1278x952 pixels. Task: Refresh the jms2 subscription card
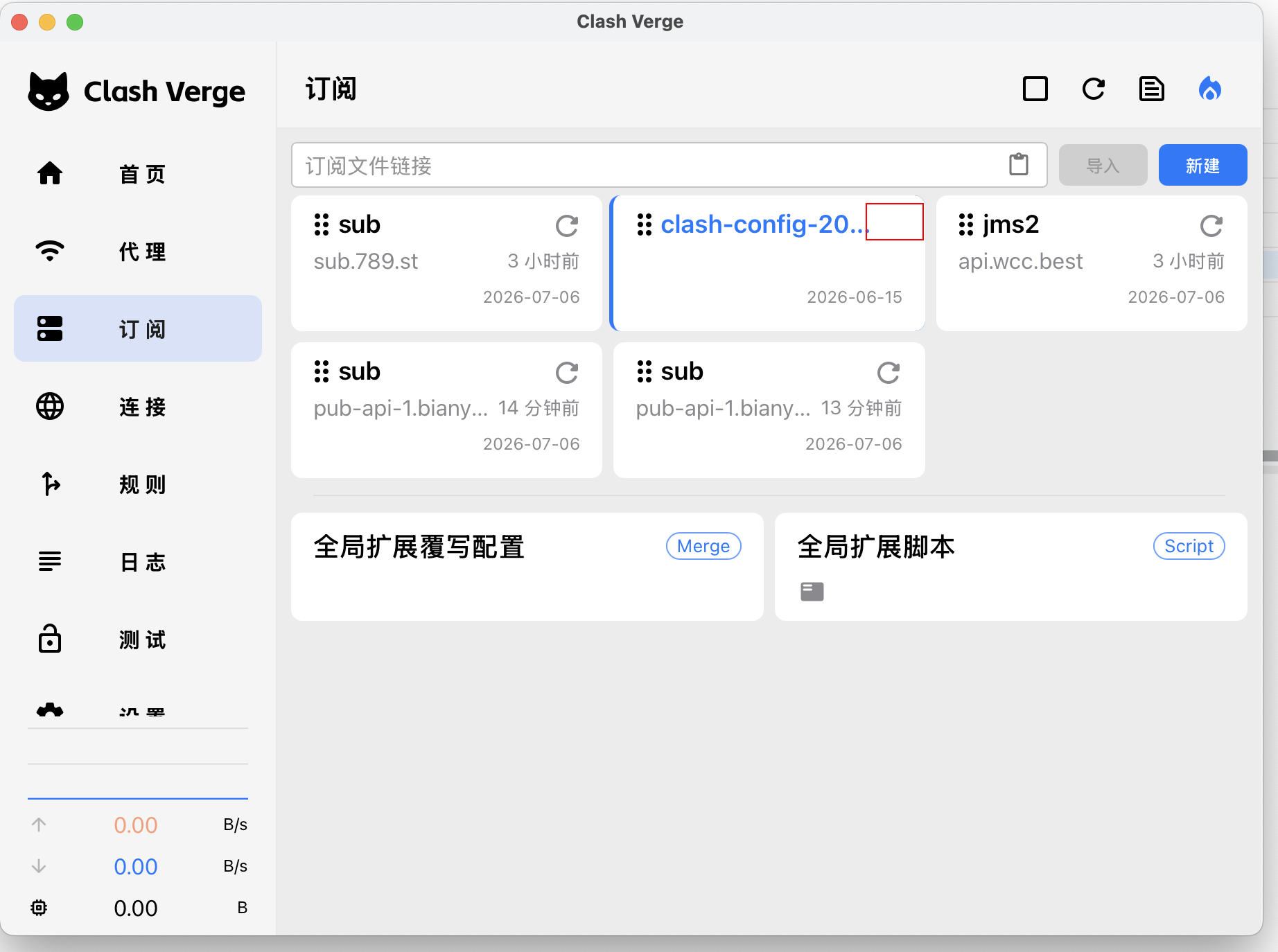coord(1211,225)
